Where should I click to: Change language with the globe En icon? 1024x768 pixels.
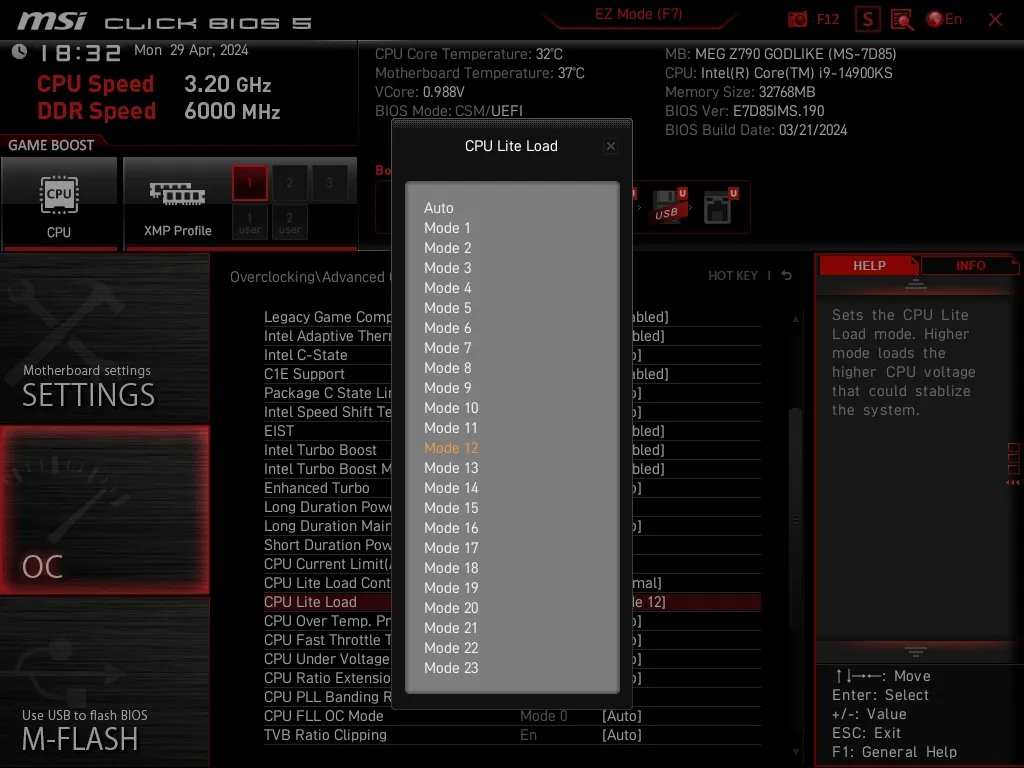click(944, 20)
